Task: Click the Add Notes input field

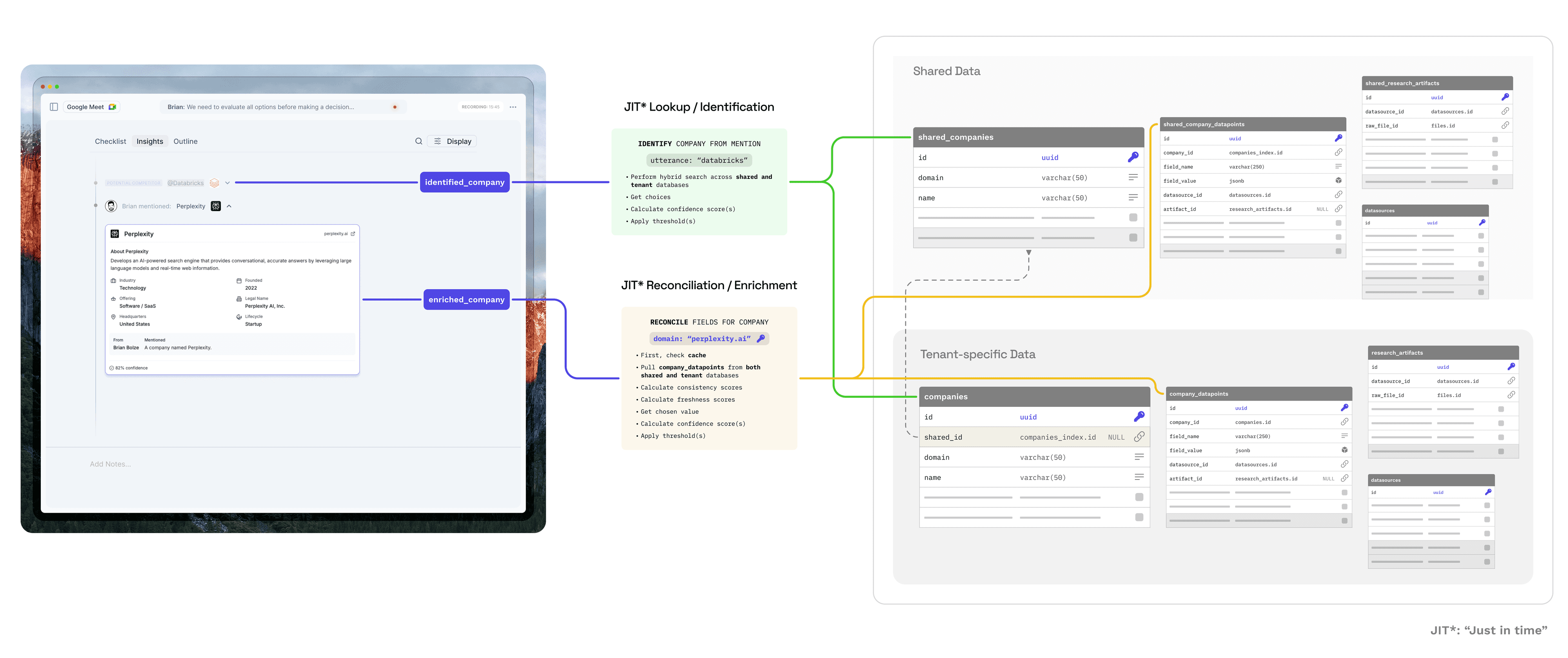Action: [x=110, y=464]
